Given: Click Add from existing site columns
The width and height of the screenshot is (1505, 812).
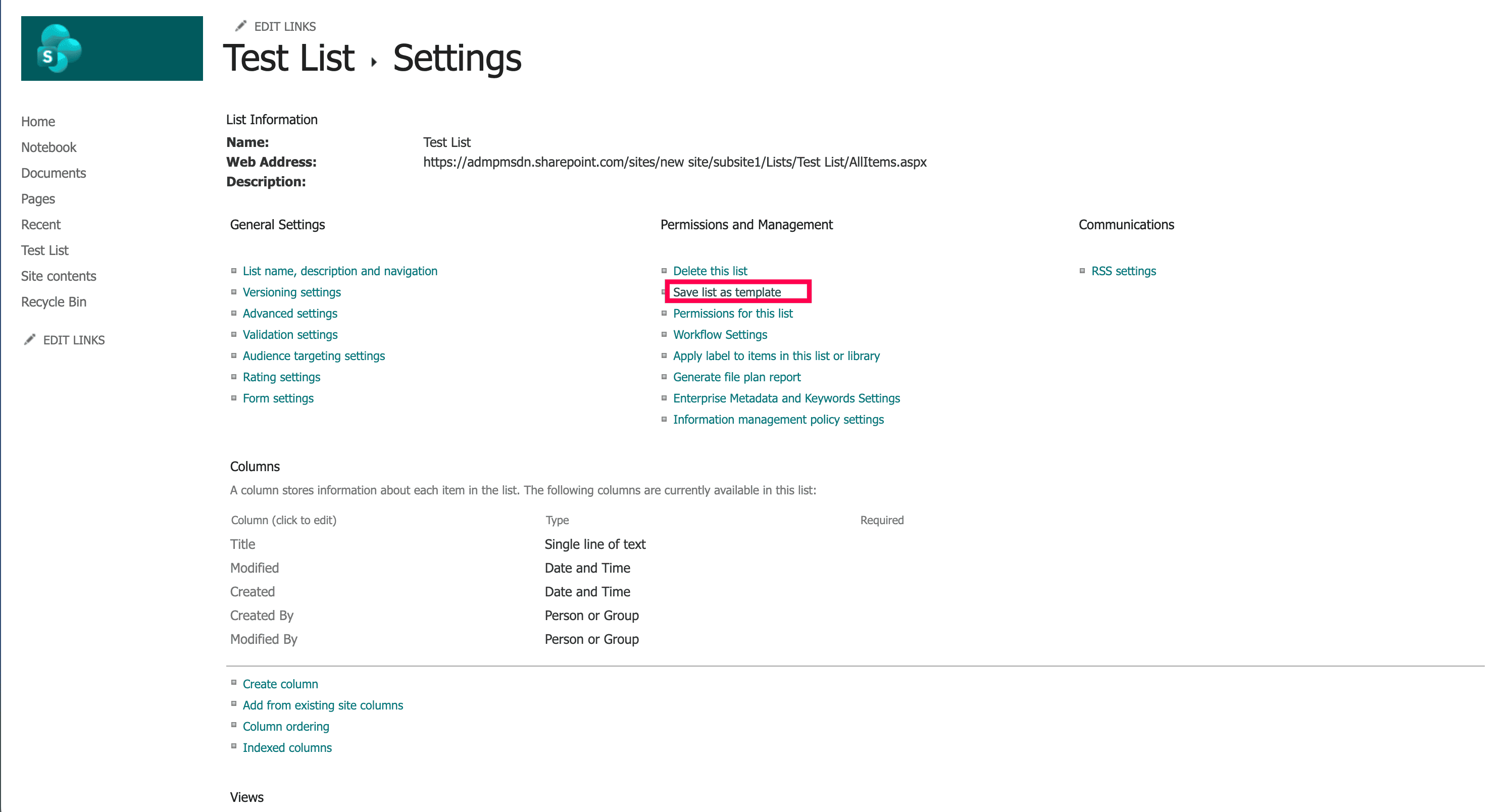Looking at the screenshot, I should coord(323,705).
